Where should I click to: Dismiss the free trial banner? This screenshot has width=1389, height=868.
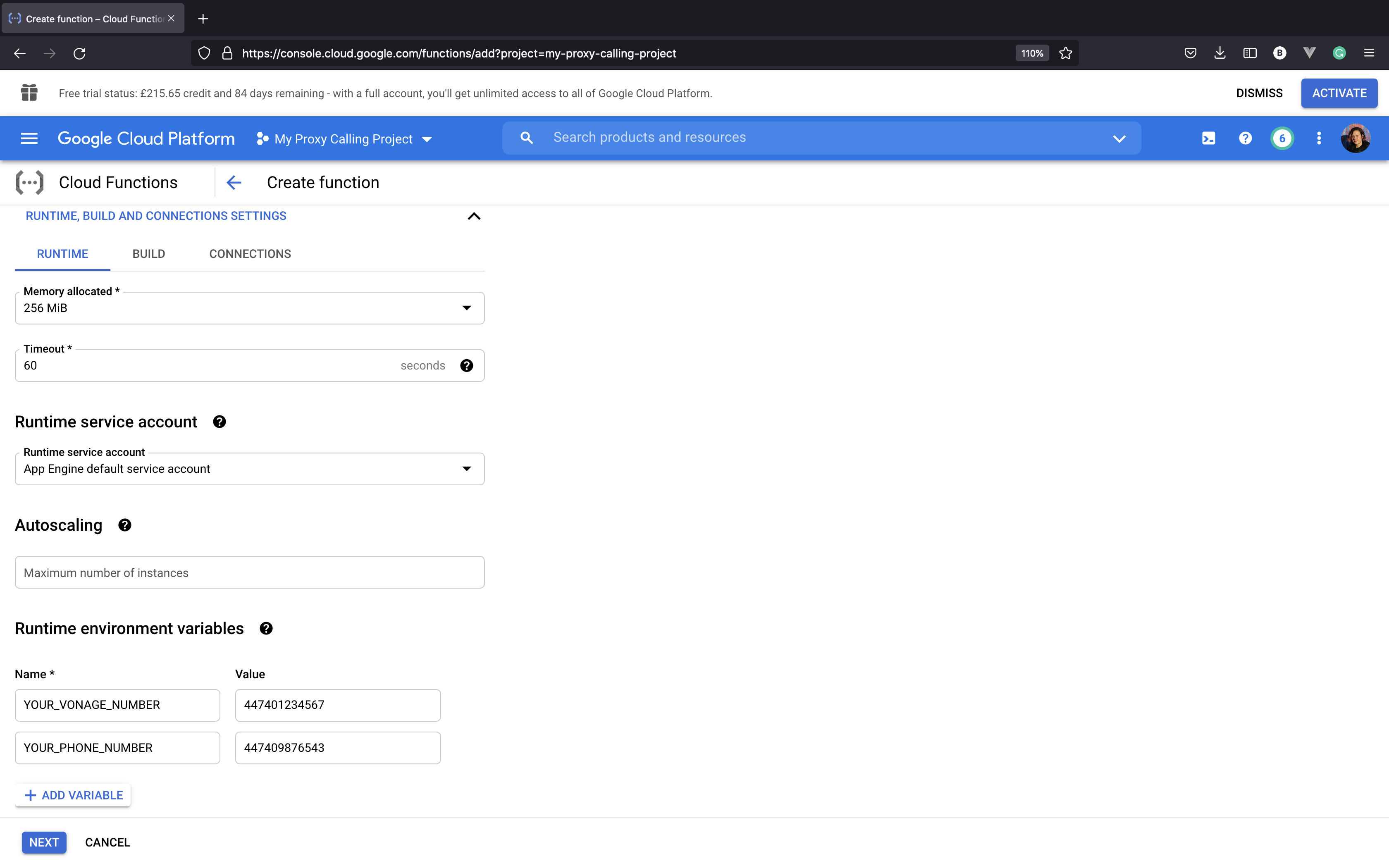[x=1259, y=93]
